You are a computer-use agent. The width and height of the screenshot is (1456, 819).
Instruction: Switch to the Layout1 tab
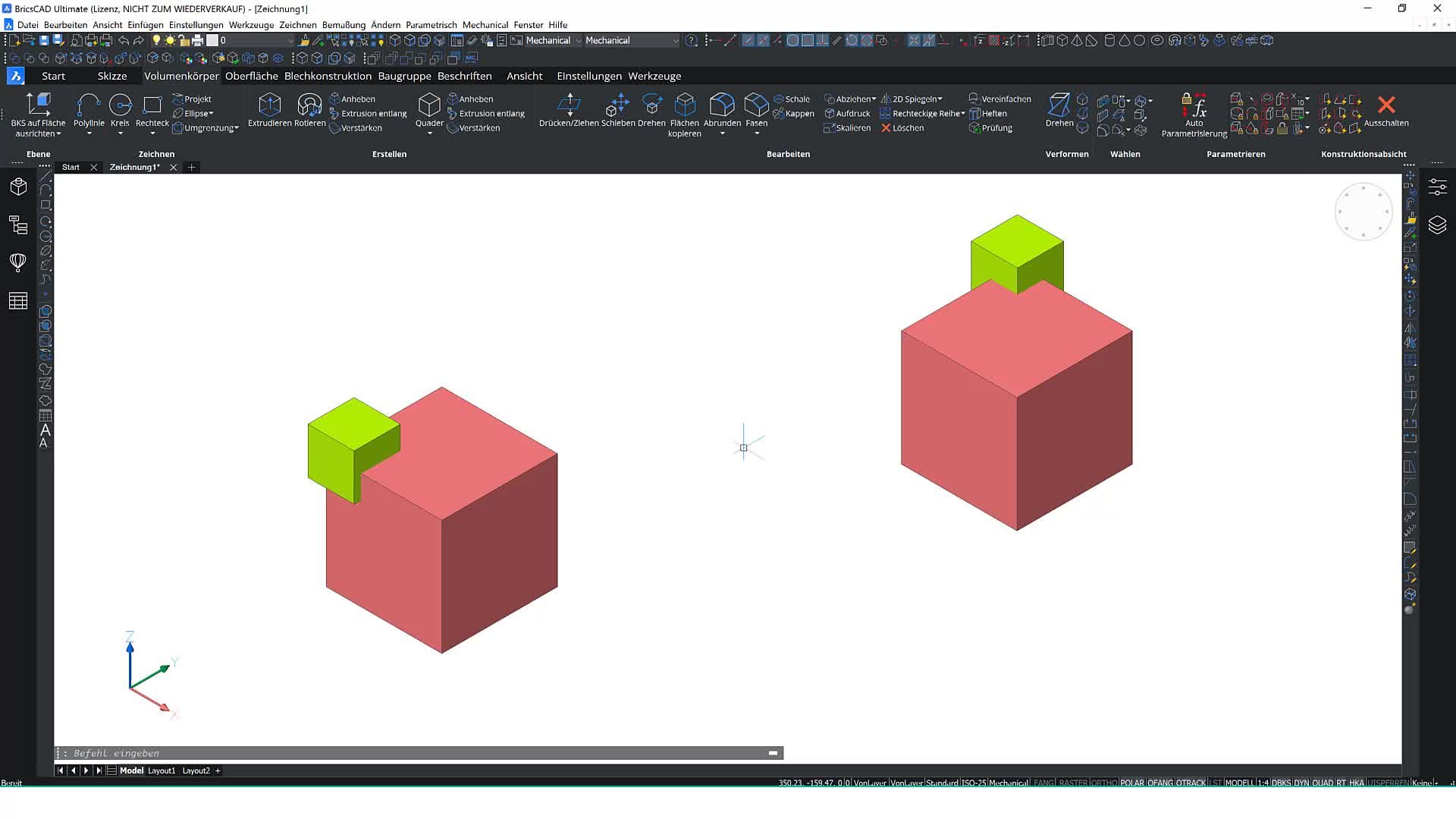tap(161, 770)
